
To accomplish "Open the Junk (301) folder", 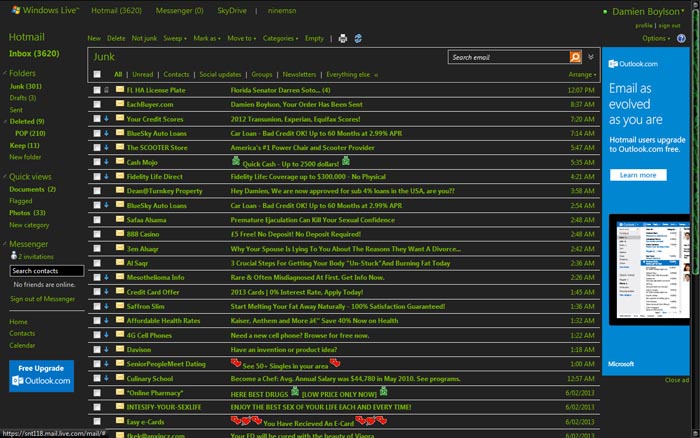I will point(25,86).
